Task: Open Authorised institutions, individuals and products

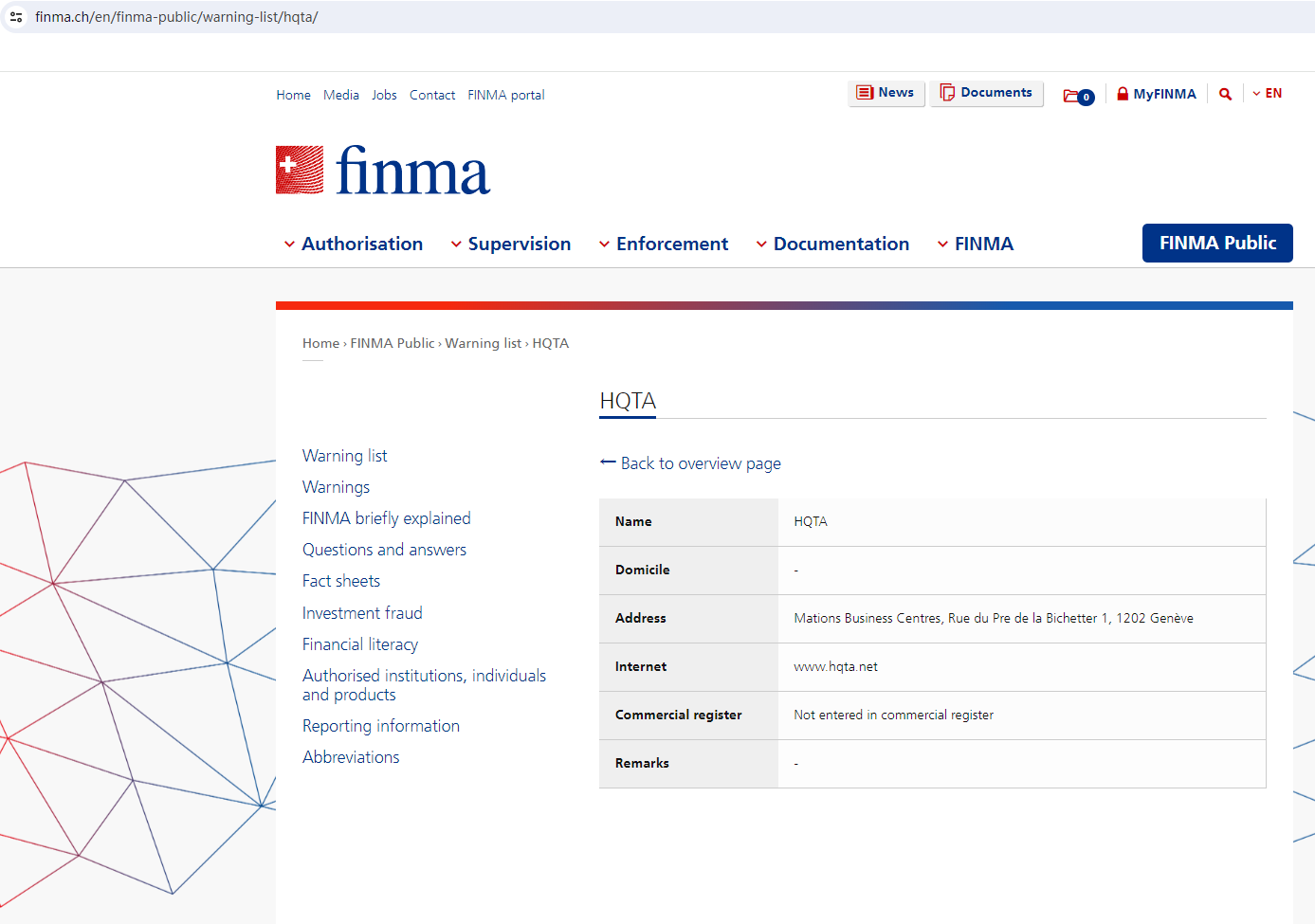Action: (x=425, y=685)
